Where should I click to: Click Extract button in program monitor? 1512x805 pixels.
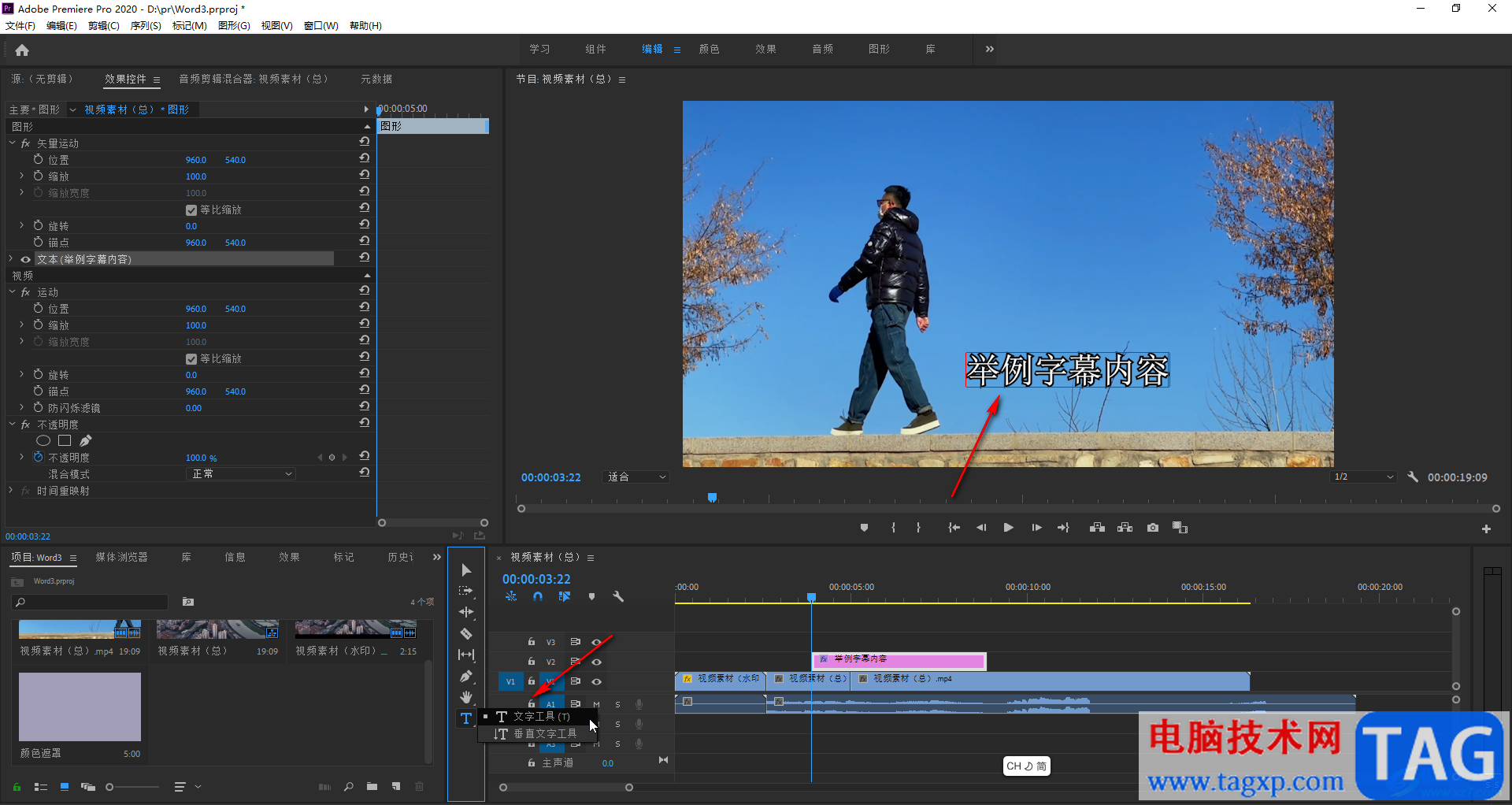1125,528
